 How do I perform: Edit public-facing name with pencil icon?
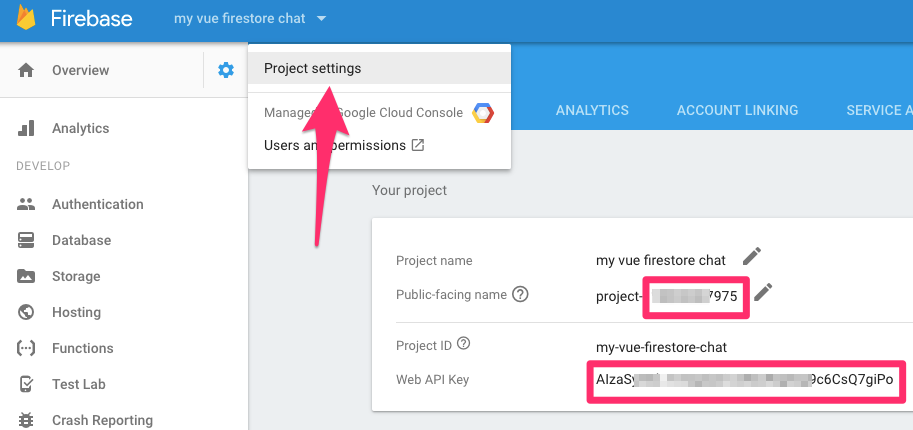(x=763, y=293)
